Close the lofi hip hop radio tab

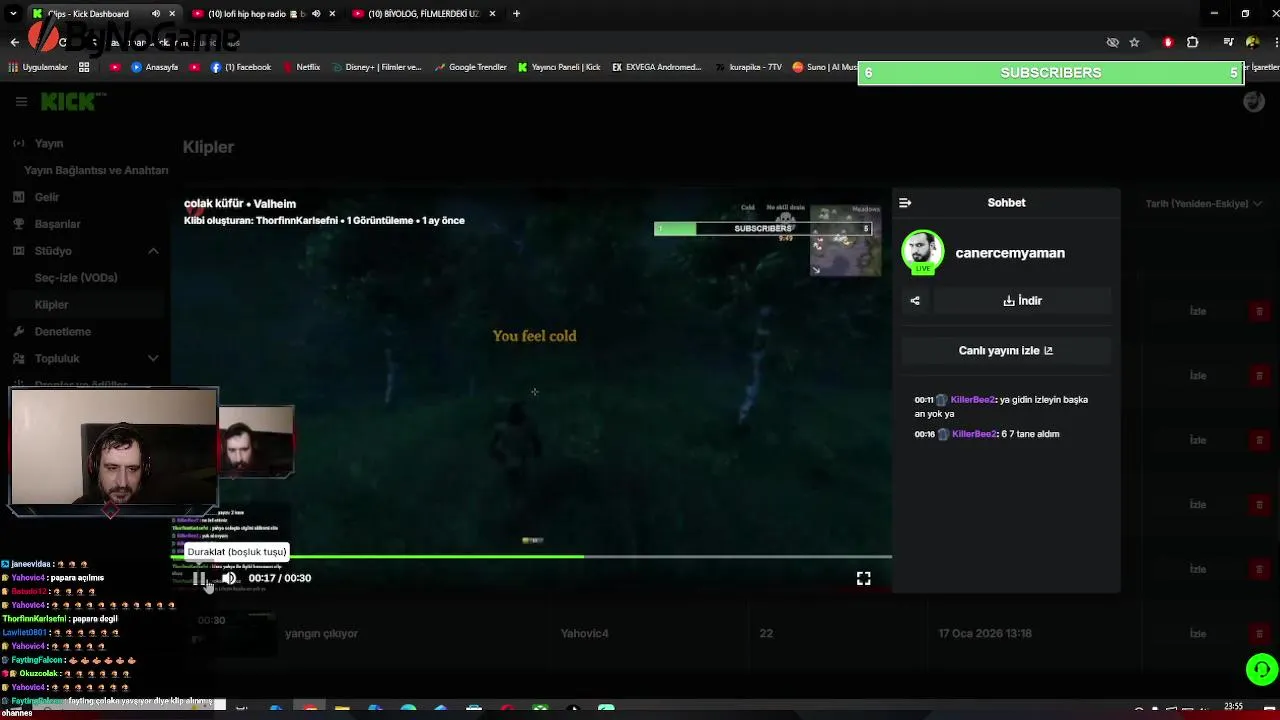click(332, 14)
